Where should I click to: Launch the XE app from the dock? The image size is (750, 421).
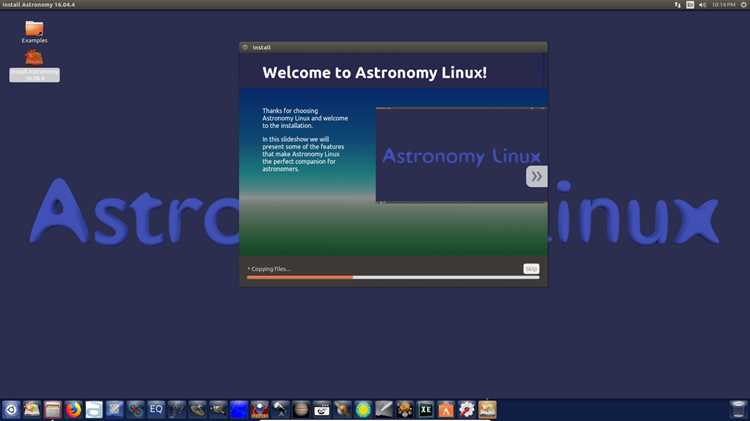coord(425,410)
